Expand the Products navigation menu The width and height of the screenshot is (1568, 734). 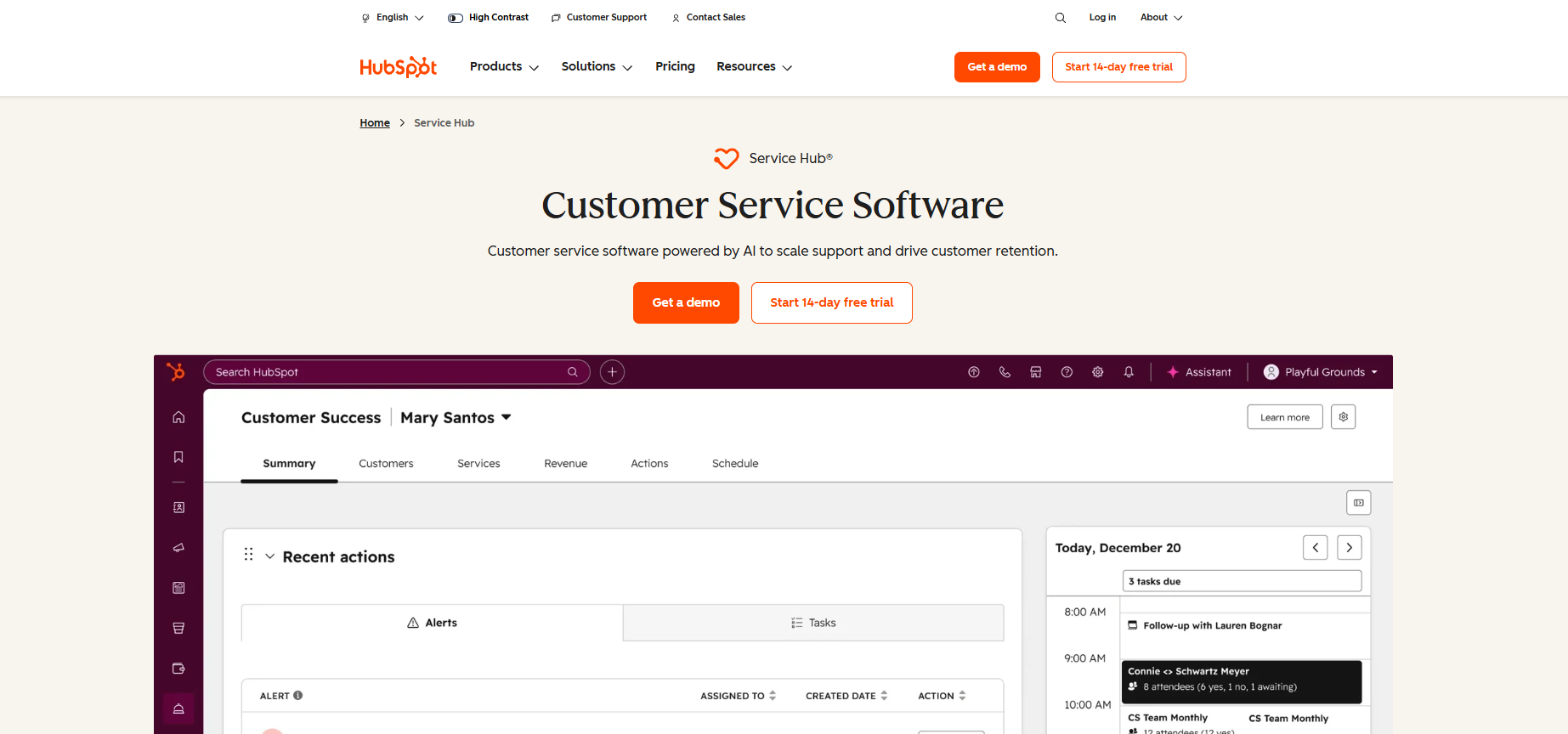pos(504,67)
